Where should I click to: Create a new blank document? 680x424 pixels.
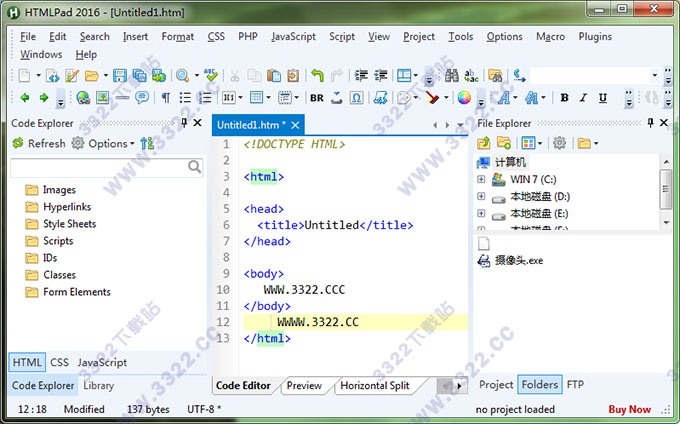point(24,75)
